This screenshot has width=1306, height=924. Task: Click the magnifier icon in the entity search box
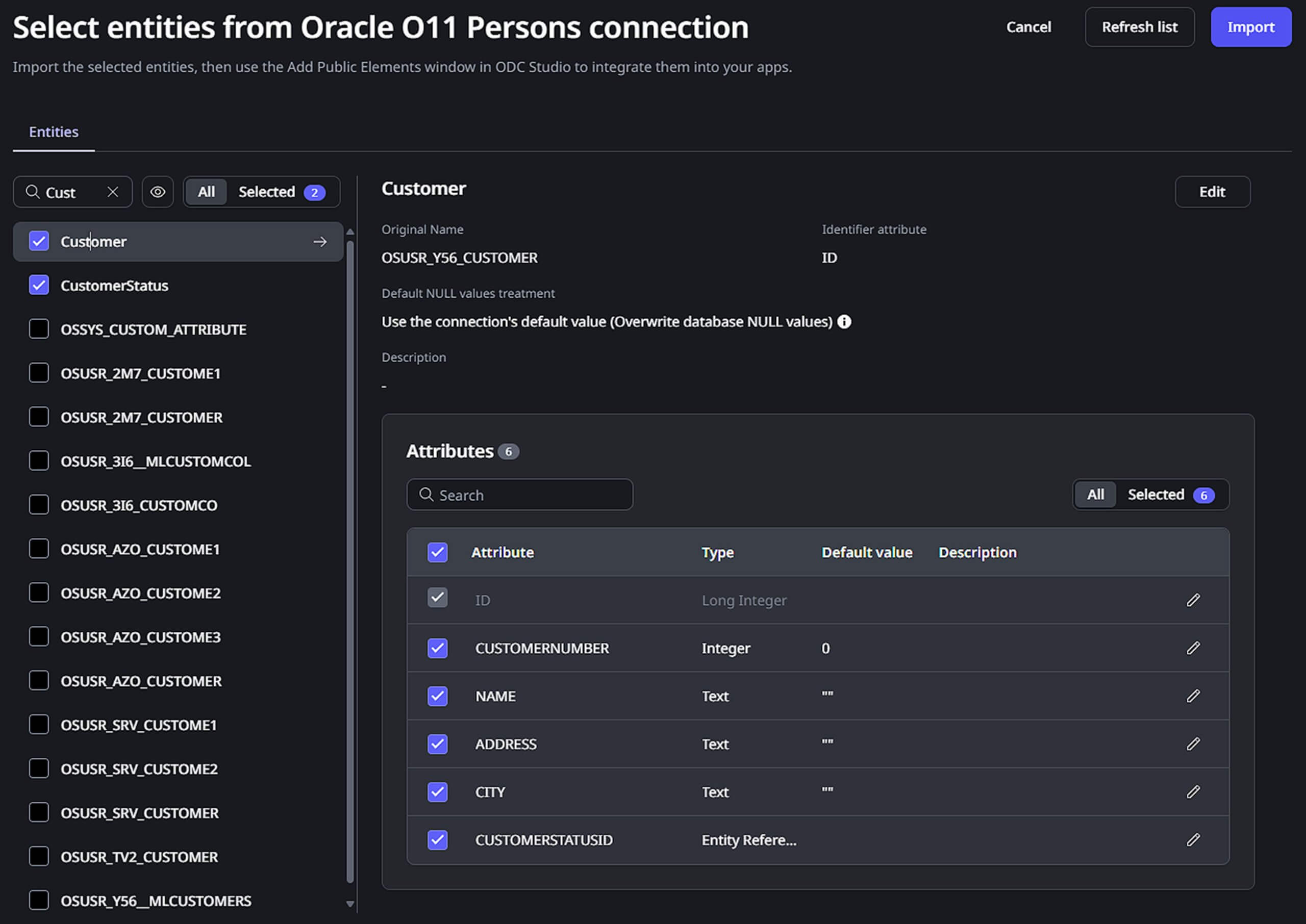pos(33,192)
